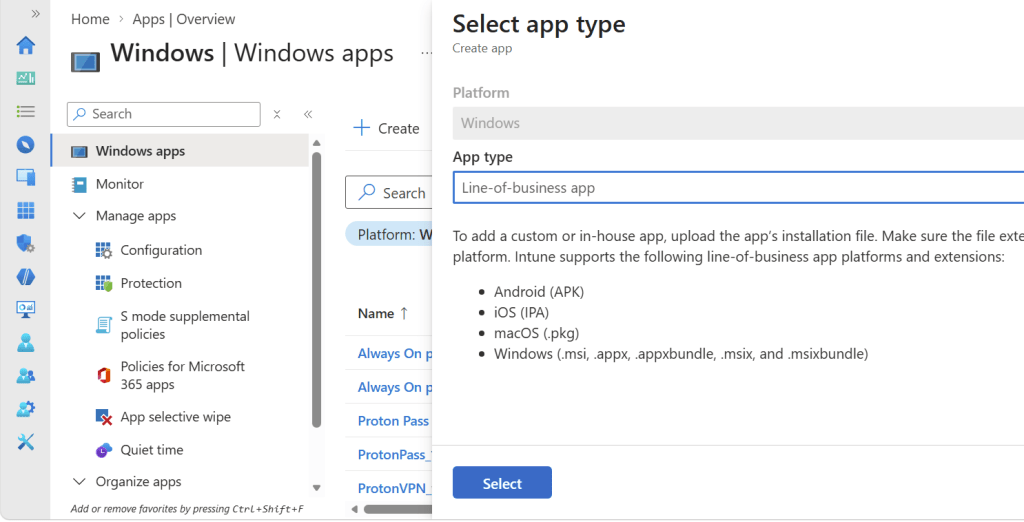
Task: Go to Apps | Overview breadcrumb
Action: point(184,20)
